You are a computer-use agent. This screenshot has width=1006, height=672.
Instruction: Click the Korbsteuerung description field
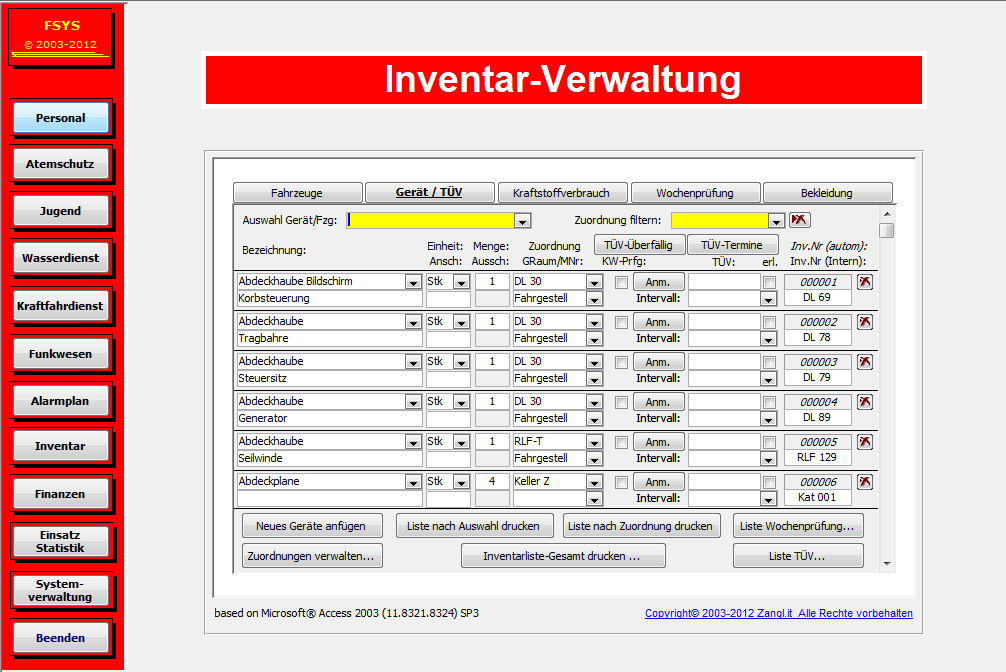click(330, 298)
